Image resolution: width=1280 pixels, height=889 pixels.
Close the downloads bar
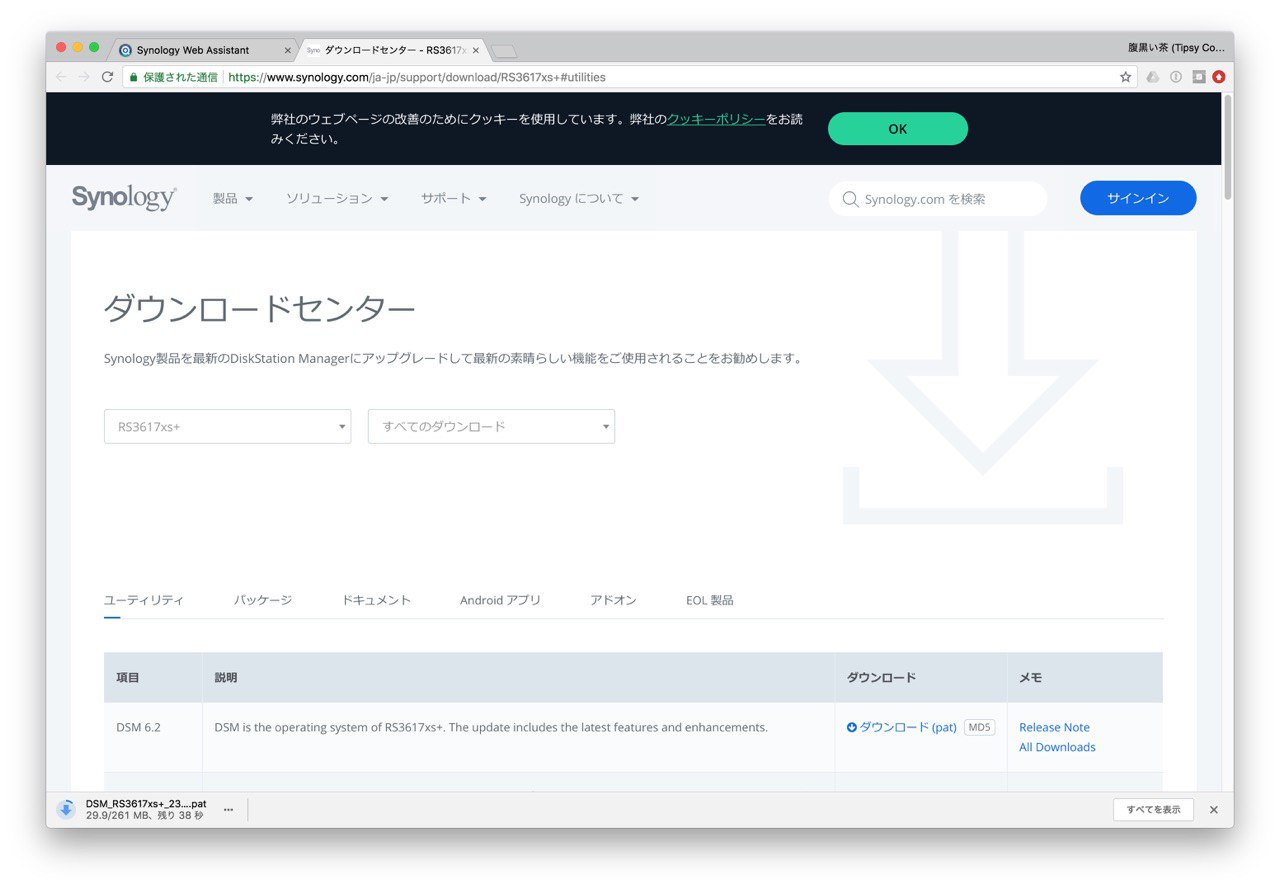[x=1214, y=809]
